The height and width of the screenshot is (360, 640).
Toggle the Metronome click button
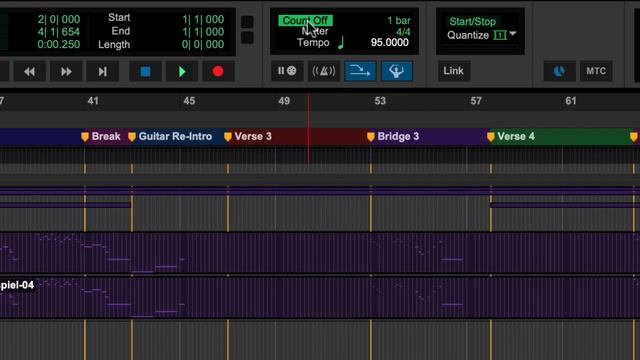click(x=324, y=71)
